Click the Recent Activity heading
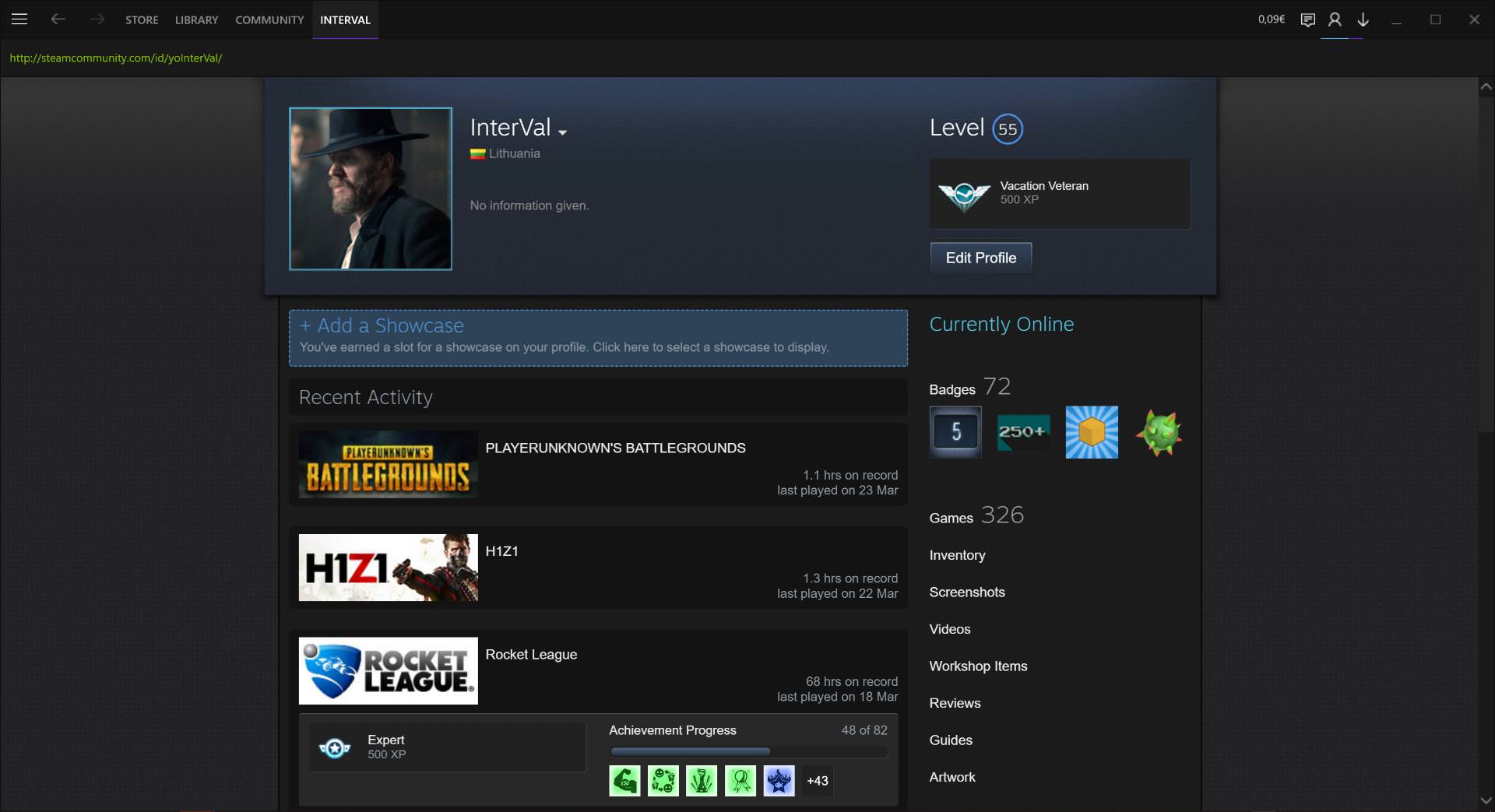The height and width of the screenshot is (812, 1495). [x=366, y=397]
